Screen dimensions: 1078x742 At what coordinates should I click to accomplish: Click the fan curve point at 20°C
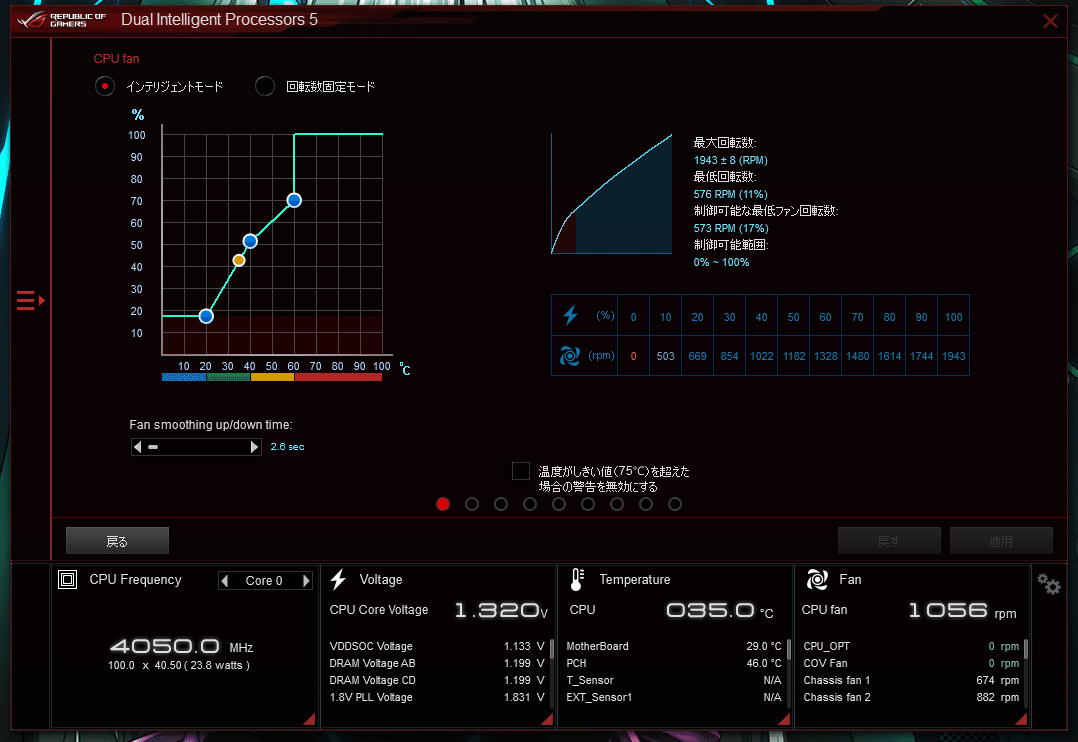(206, 316)
